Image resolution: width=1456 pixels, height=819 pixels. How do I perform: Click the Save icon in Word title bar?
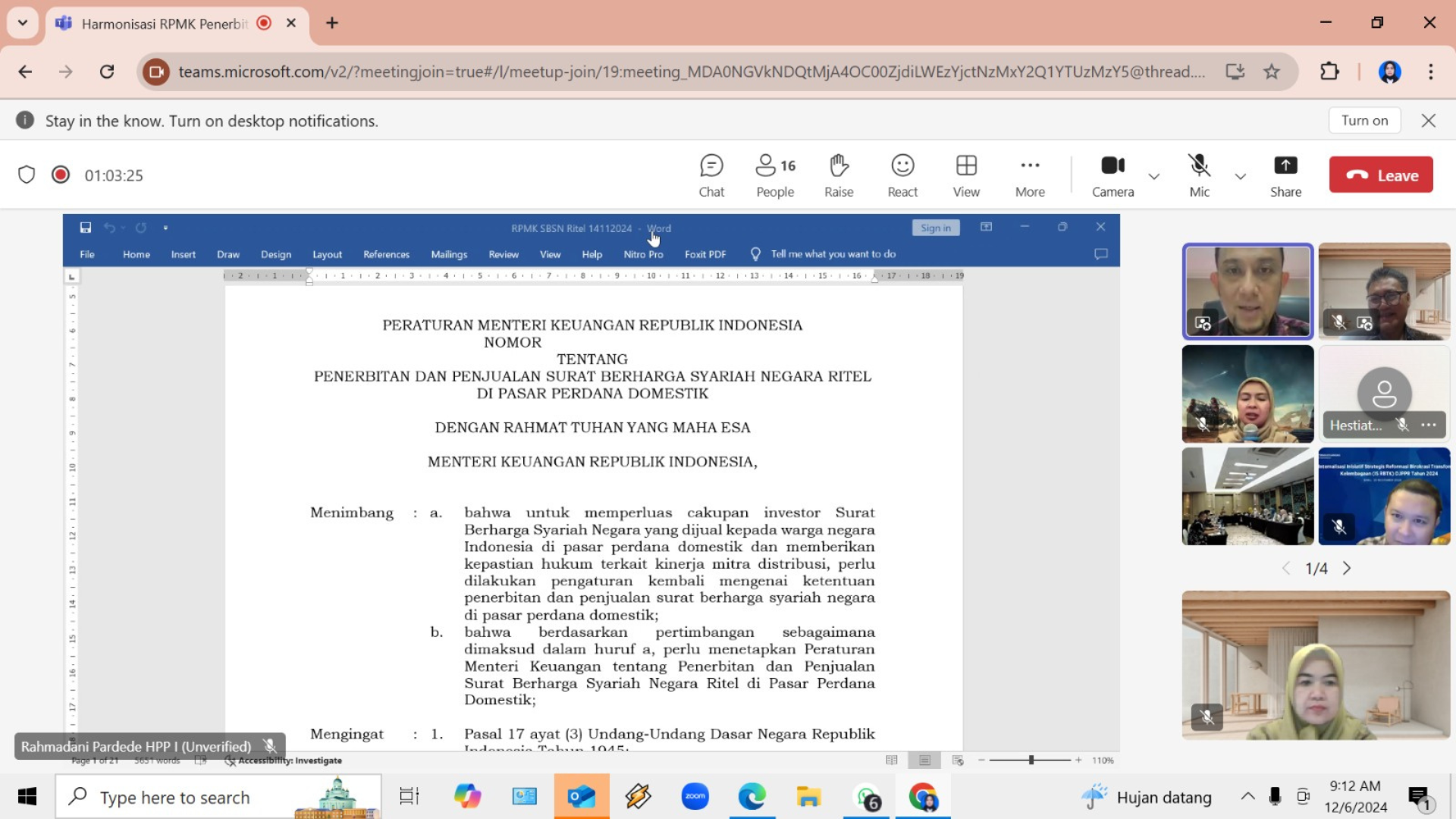(x=86, y=227)
